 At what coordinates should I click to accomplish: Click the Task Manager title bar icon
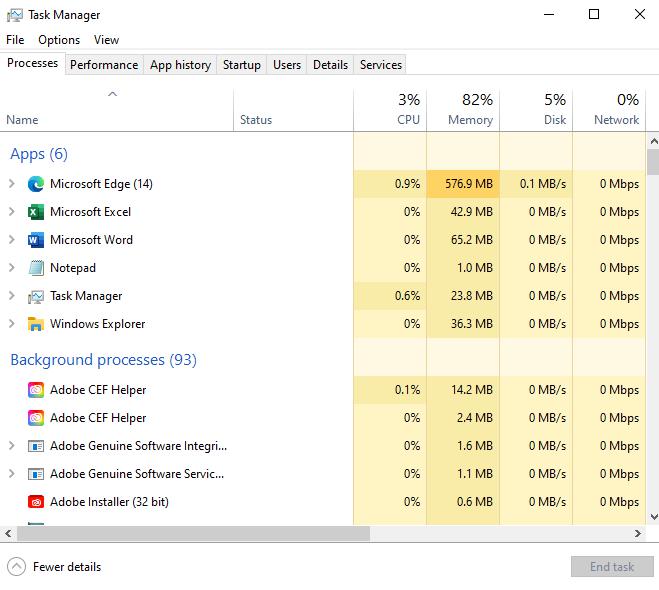(15, 15)
